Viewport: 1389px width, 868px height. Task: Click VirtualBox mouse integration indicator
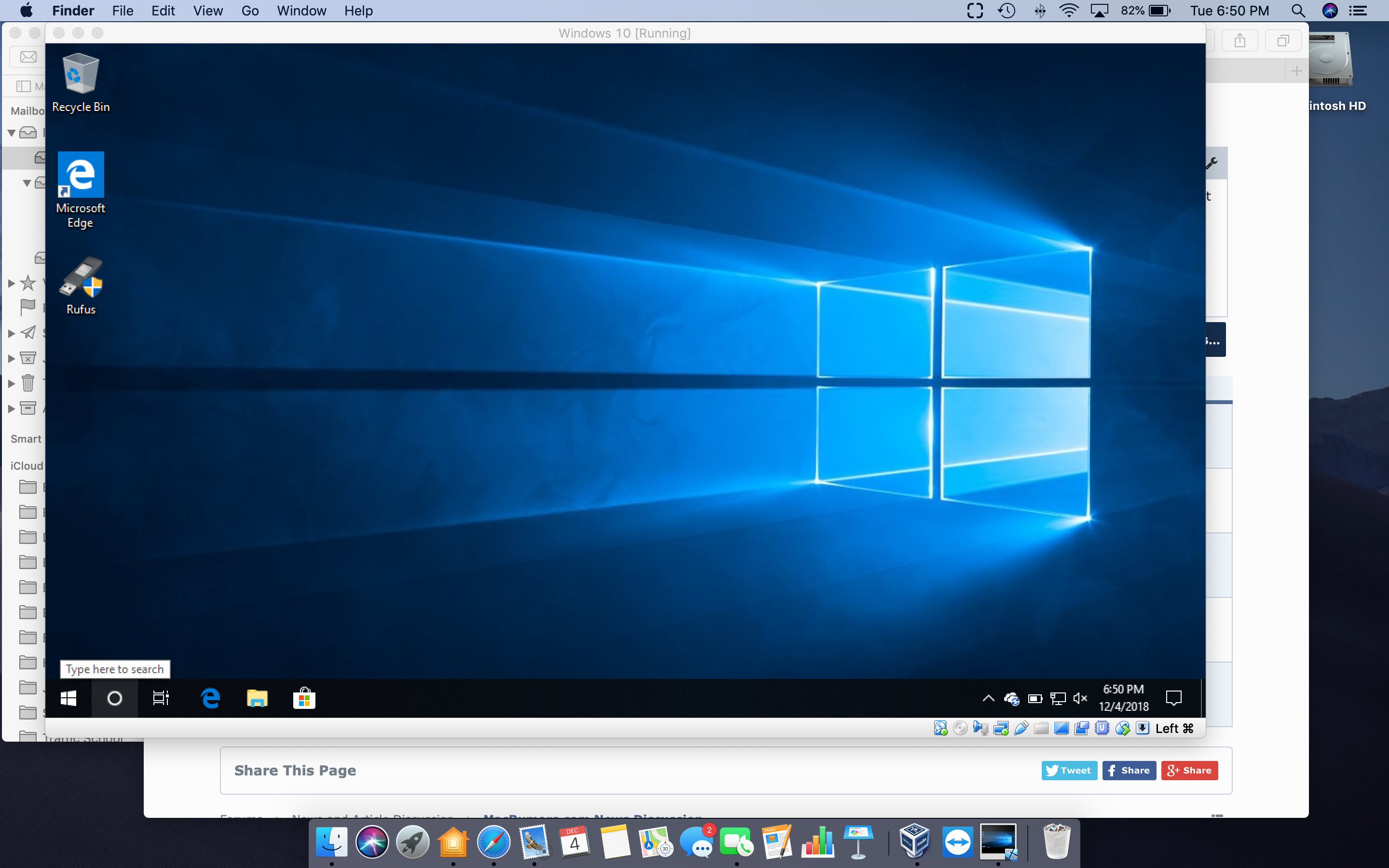coord(1123,729)
